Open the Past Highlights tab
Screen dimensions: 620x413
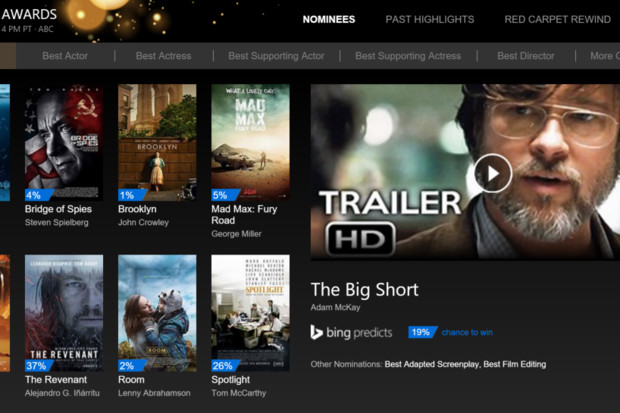point(430,19)
